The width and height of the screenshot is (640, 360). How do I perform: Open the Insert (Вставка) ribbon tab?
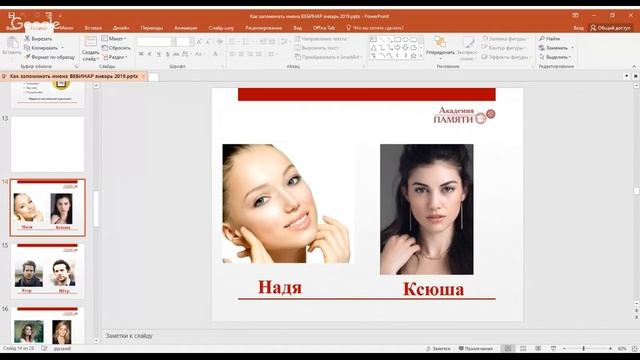(x=93, y=28)
